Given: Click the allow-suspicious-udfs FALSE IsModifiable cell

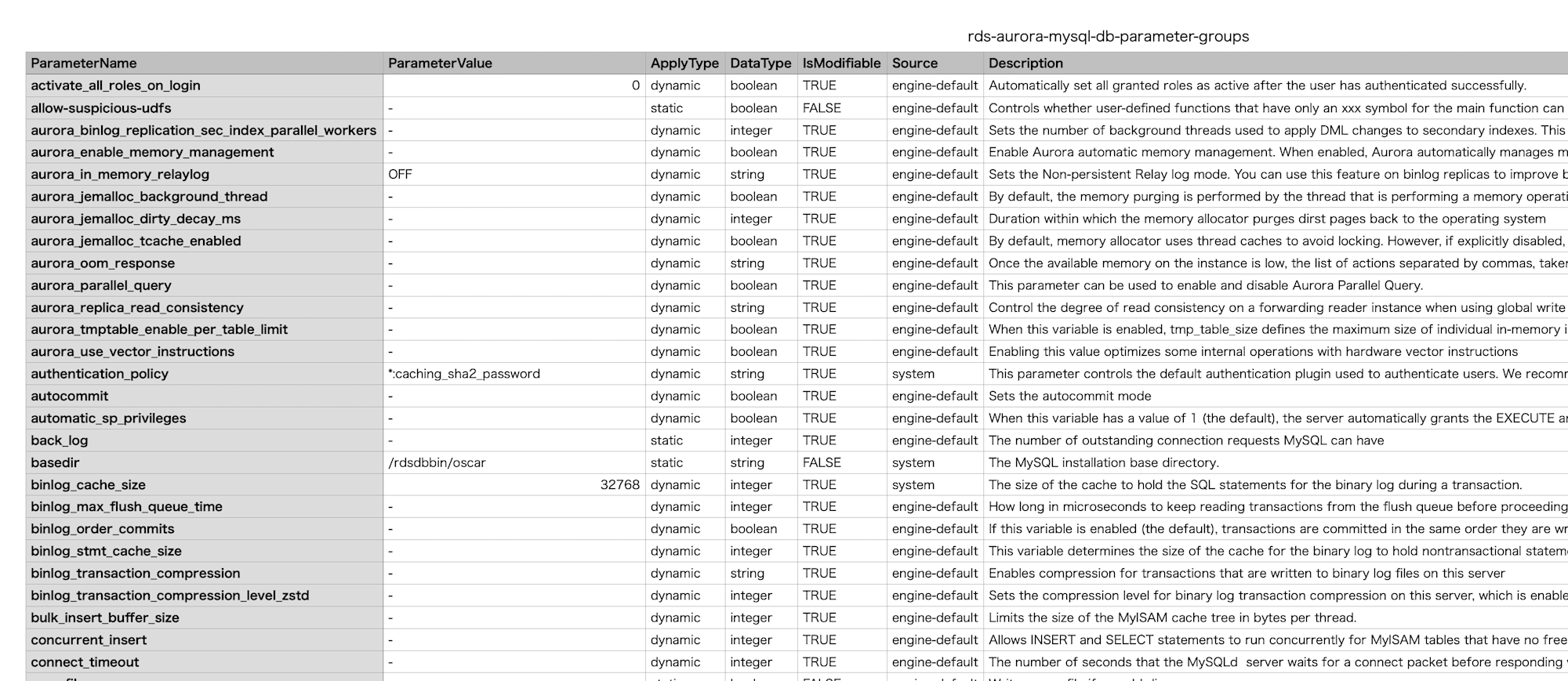Looking at the screenshot, I should click(842, 108).
